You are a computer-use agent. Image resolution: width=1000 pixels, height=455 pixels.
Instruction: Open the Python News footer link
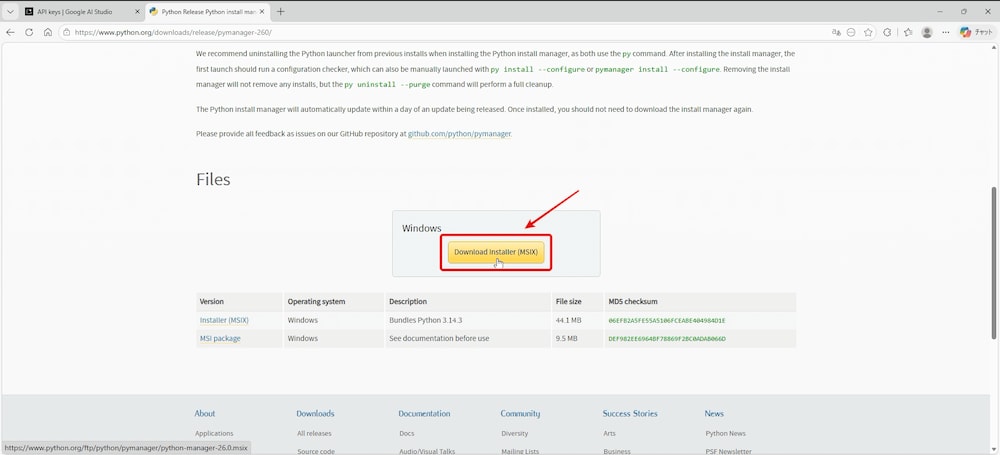[x=726, y=433]
